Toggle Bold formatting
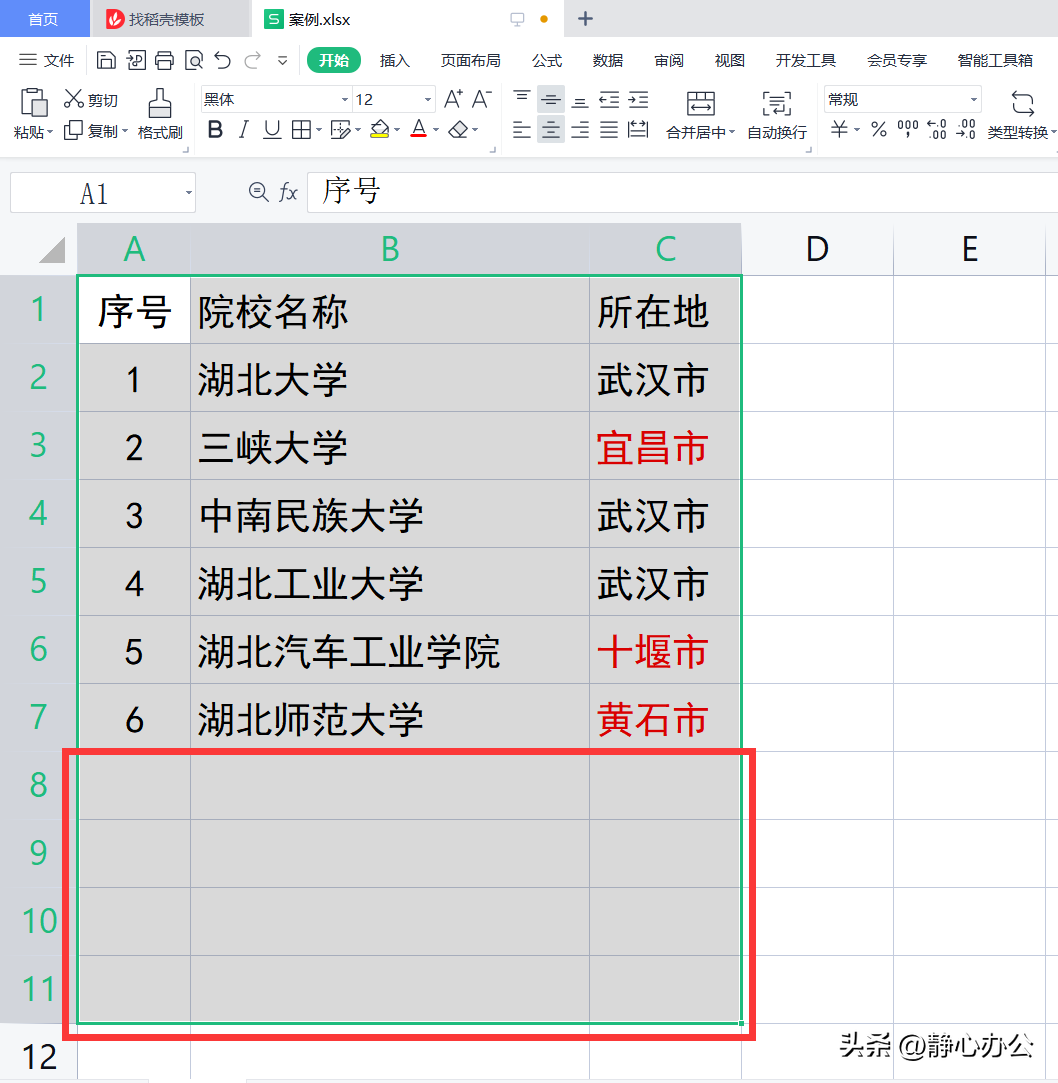The height and width of the screenshot is (1083, 1058). point(215,129)
